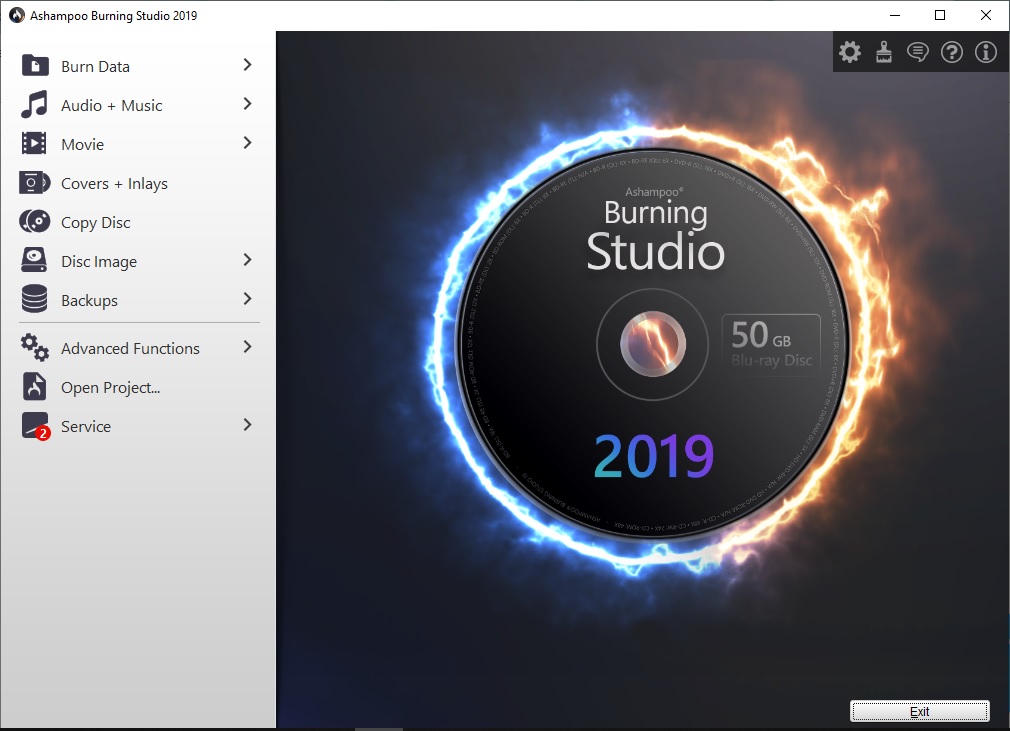Open the settings gear icon
This screenshot has width=1010, height=731.
tap(849, 51)
